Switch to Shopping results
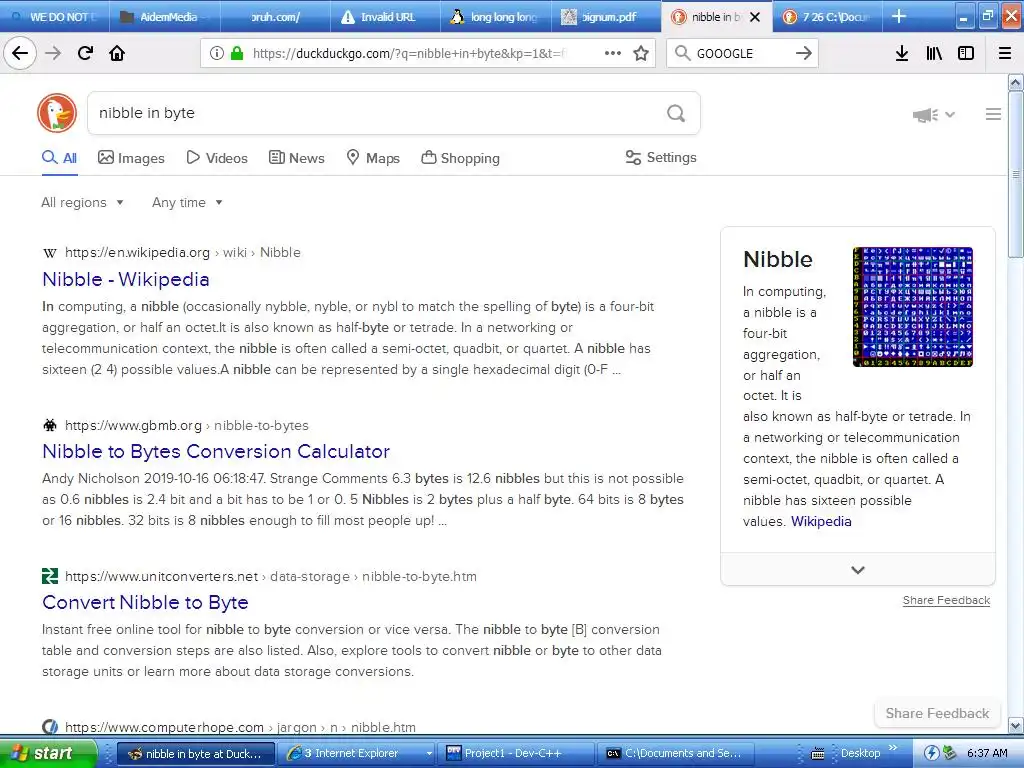1024x768 pixels. (x=460, y=158)
